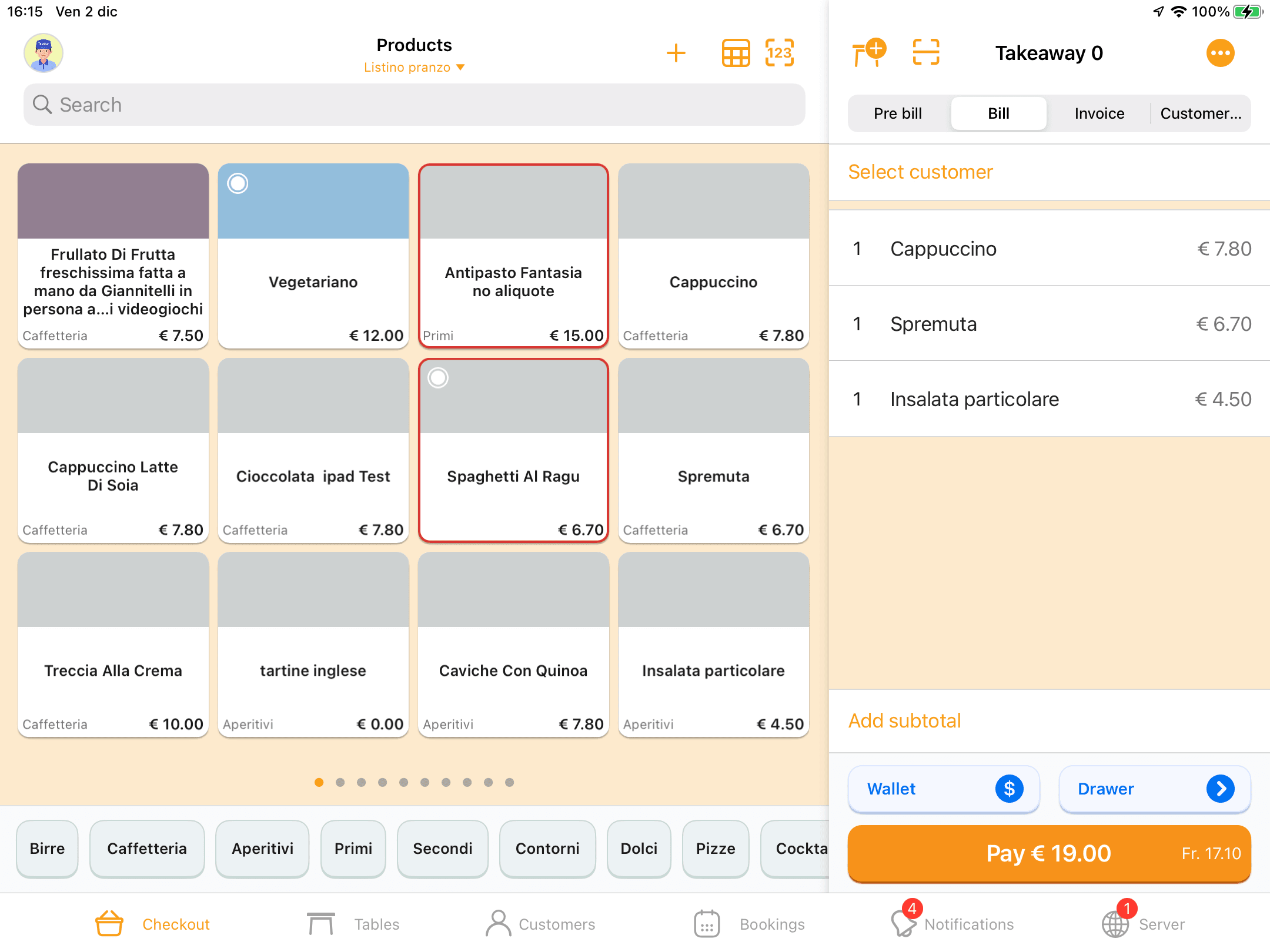Tap the 123 numeric code scan icon
This screenshot has height=952, width=1270.
click(x=780, y=53)
